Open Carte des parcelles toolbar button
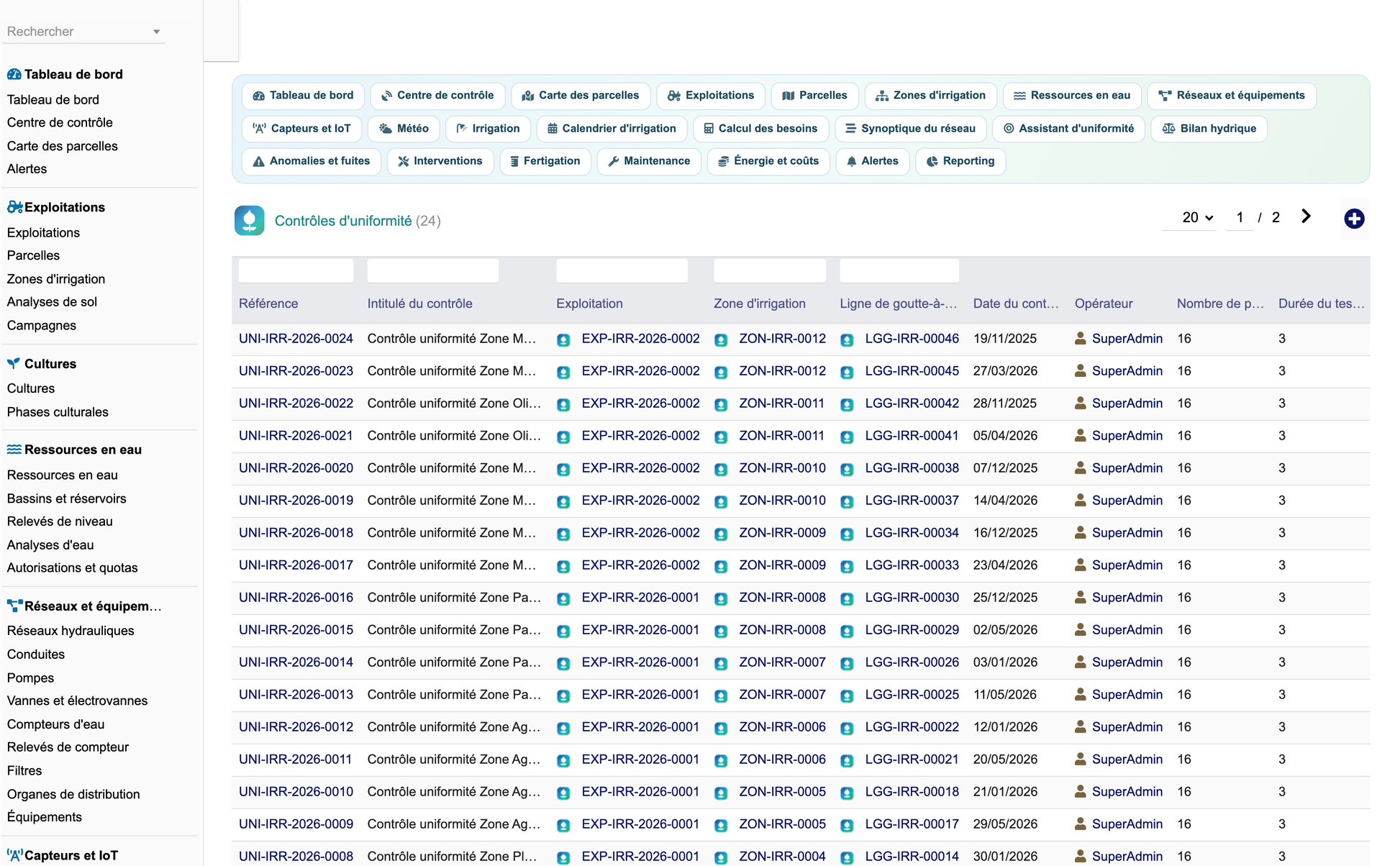This screenshot has height=866, width=1400. 581,96
